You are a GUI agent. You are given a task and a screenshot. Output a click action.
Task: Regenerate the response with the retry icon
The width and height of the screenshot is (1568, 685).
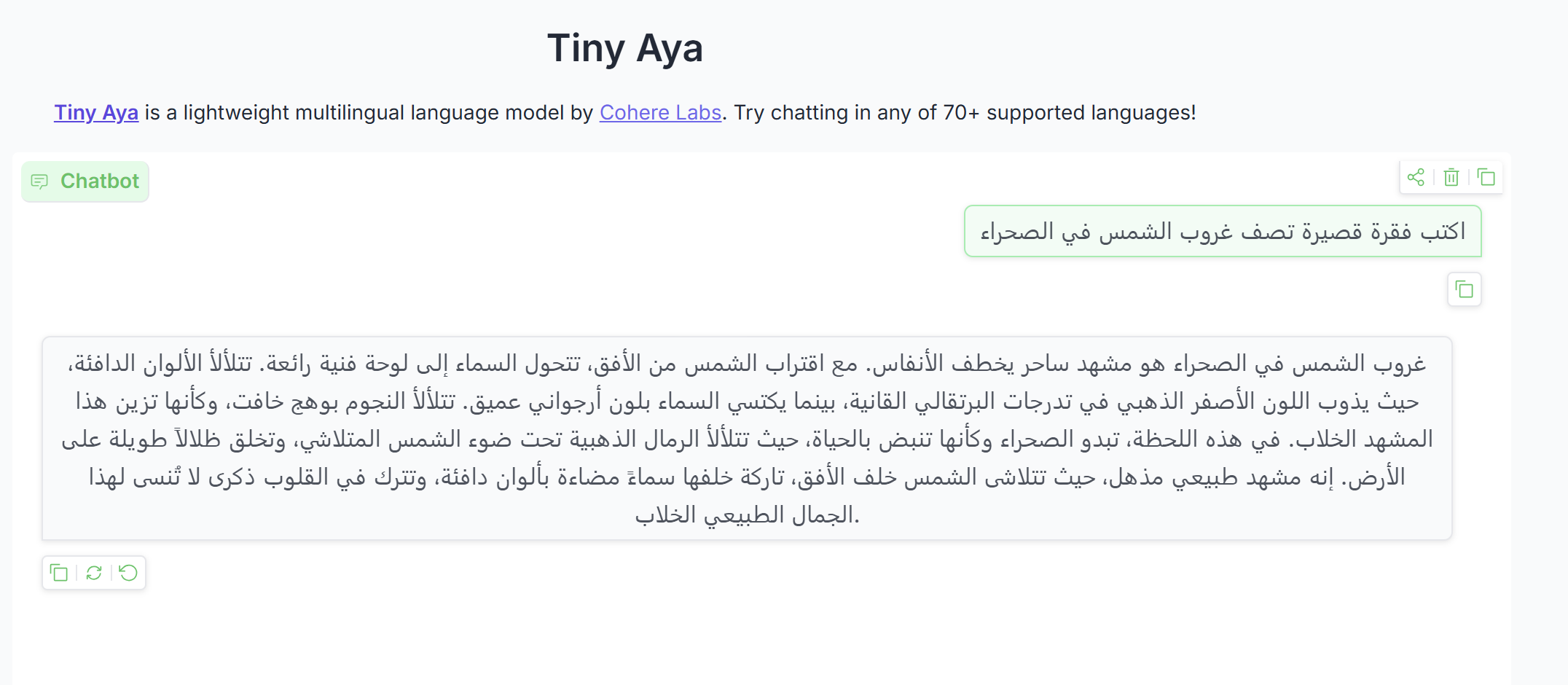[x=94, y=573]
